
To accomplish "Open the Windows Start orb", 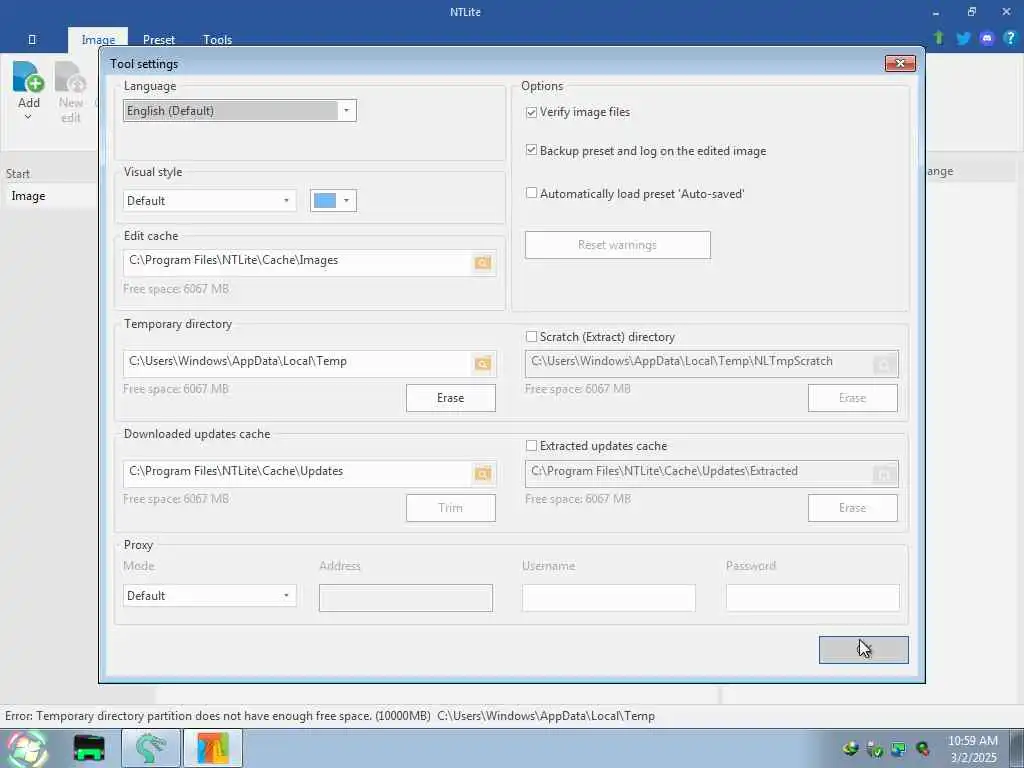I will [x=25, y=748].
